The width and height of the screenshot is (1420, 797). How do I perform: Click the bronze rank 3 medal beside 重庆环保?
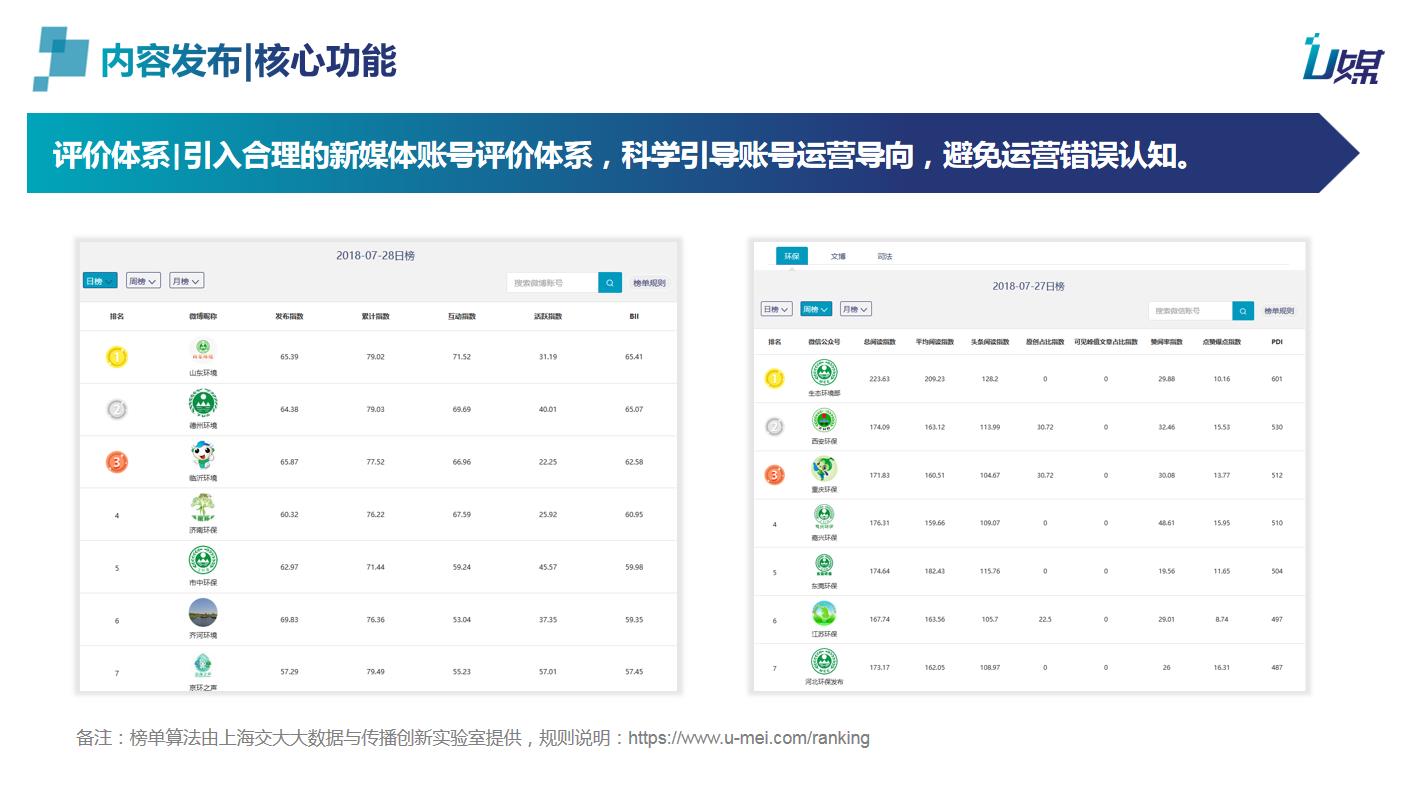coord(775,475)
